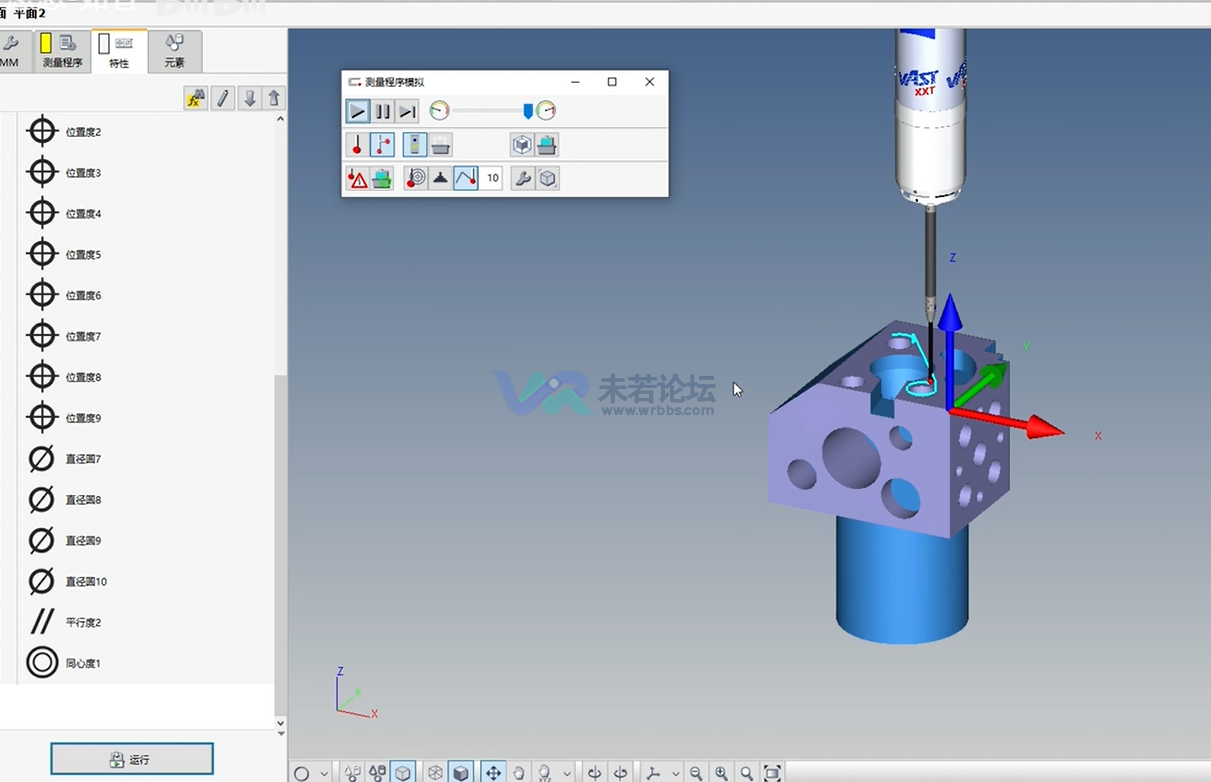Viewport: 1211px width, 782px height.
Task: Open wrench settings in simulation window
Action: 522,179
